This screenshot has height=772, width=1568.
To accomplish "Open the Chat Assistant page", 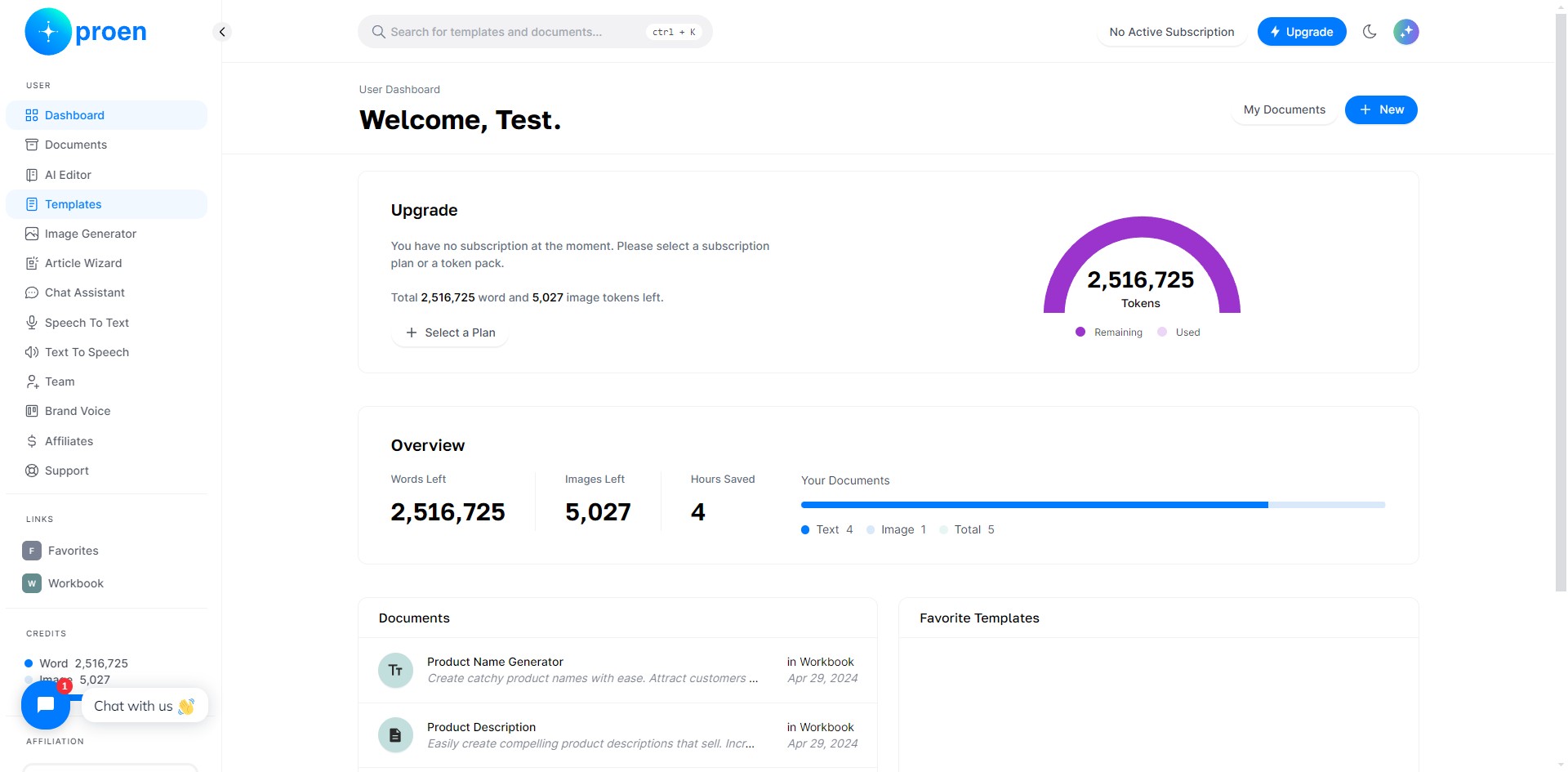I will pos(84,292).
